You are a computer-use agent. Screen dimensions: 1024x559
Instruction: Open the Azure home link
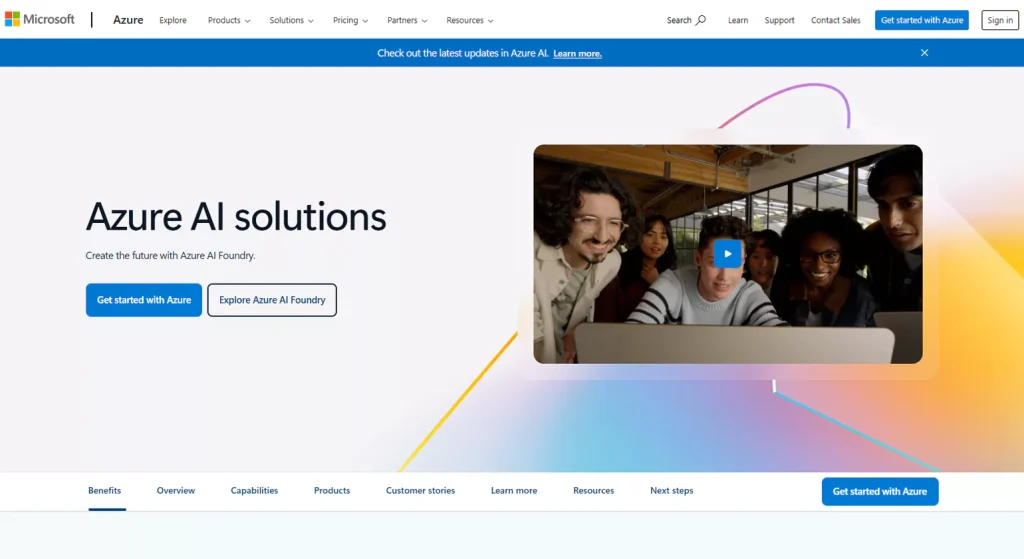click(128, 20)
